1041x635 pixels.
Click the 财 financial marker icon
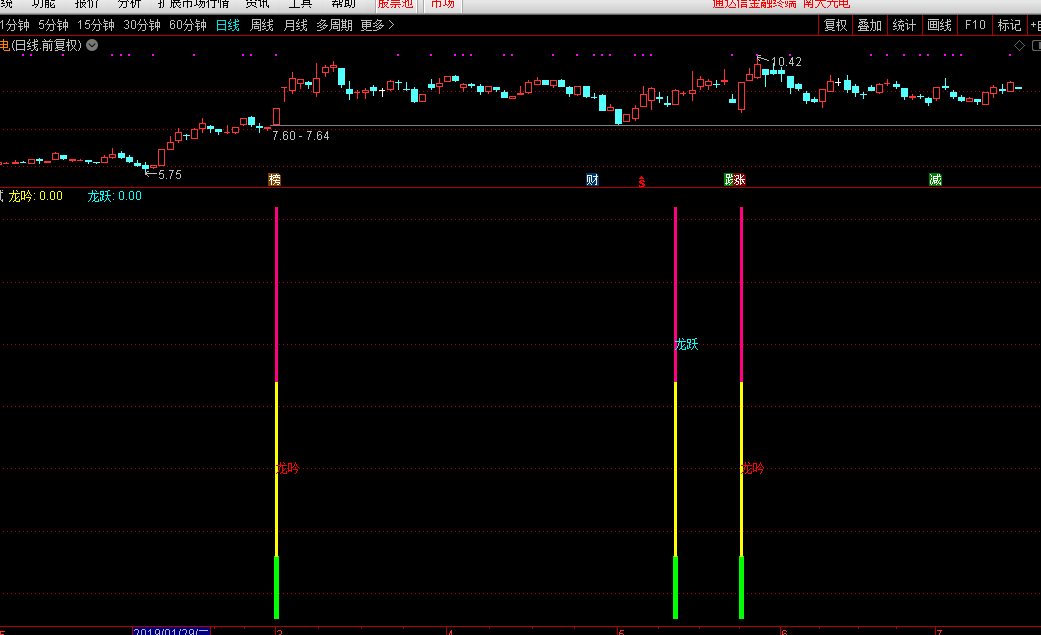click(592, 180)
